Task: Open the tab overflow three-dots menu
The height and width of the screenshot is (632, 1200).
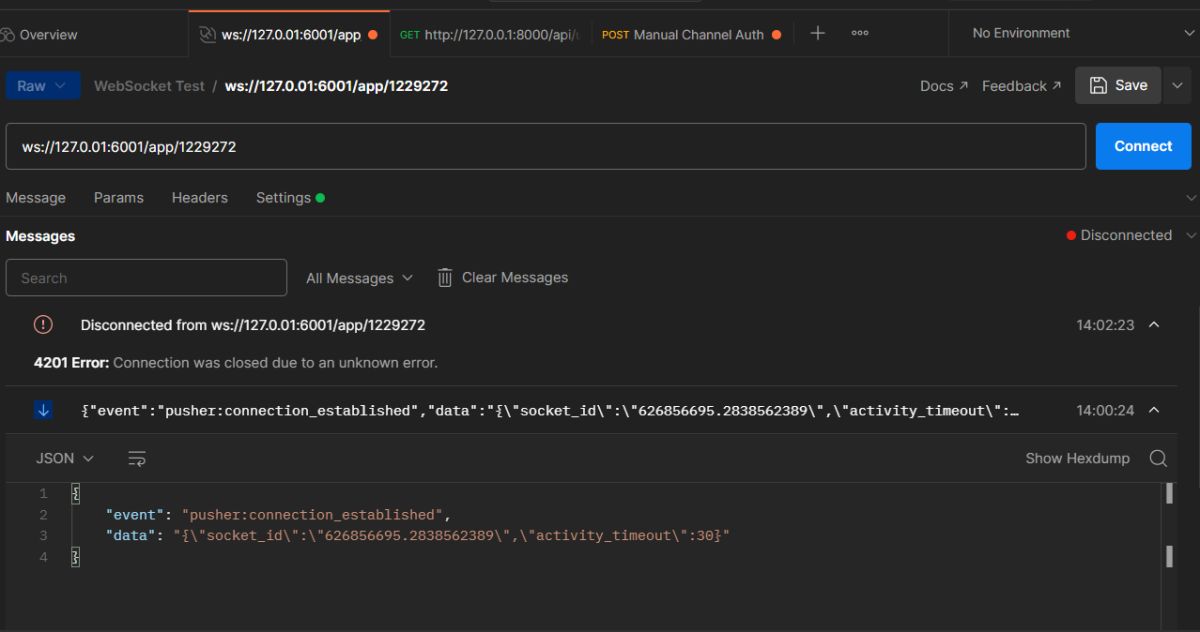Action: pyautogui.click(x=860, y=33)
